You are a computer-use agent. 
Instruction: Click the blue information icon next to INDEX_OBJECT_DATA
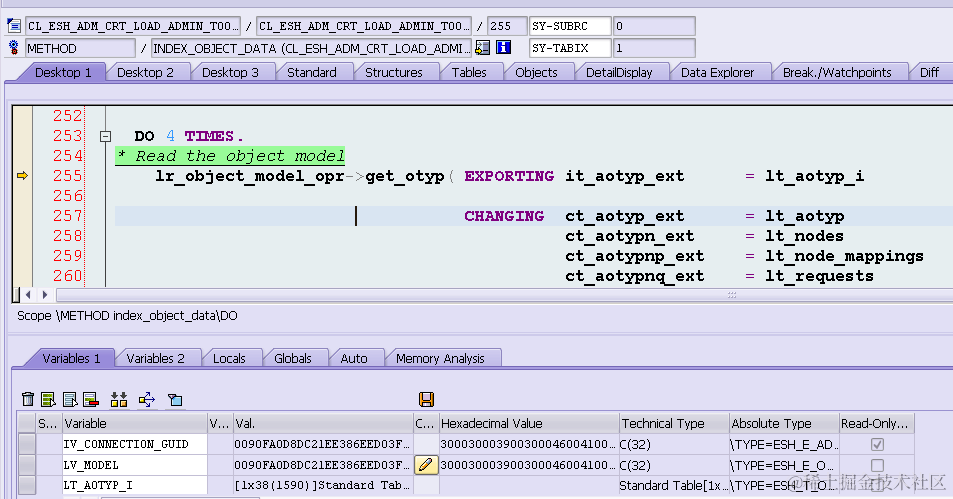[503, 47]
